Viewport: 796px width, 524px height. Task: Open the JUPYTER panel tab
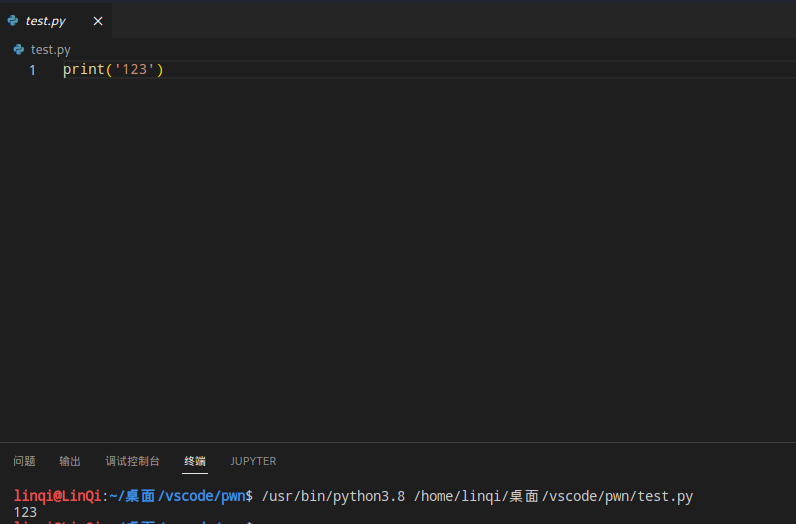253,461
